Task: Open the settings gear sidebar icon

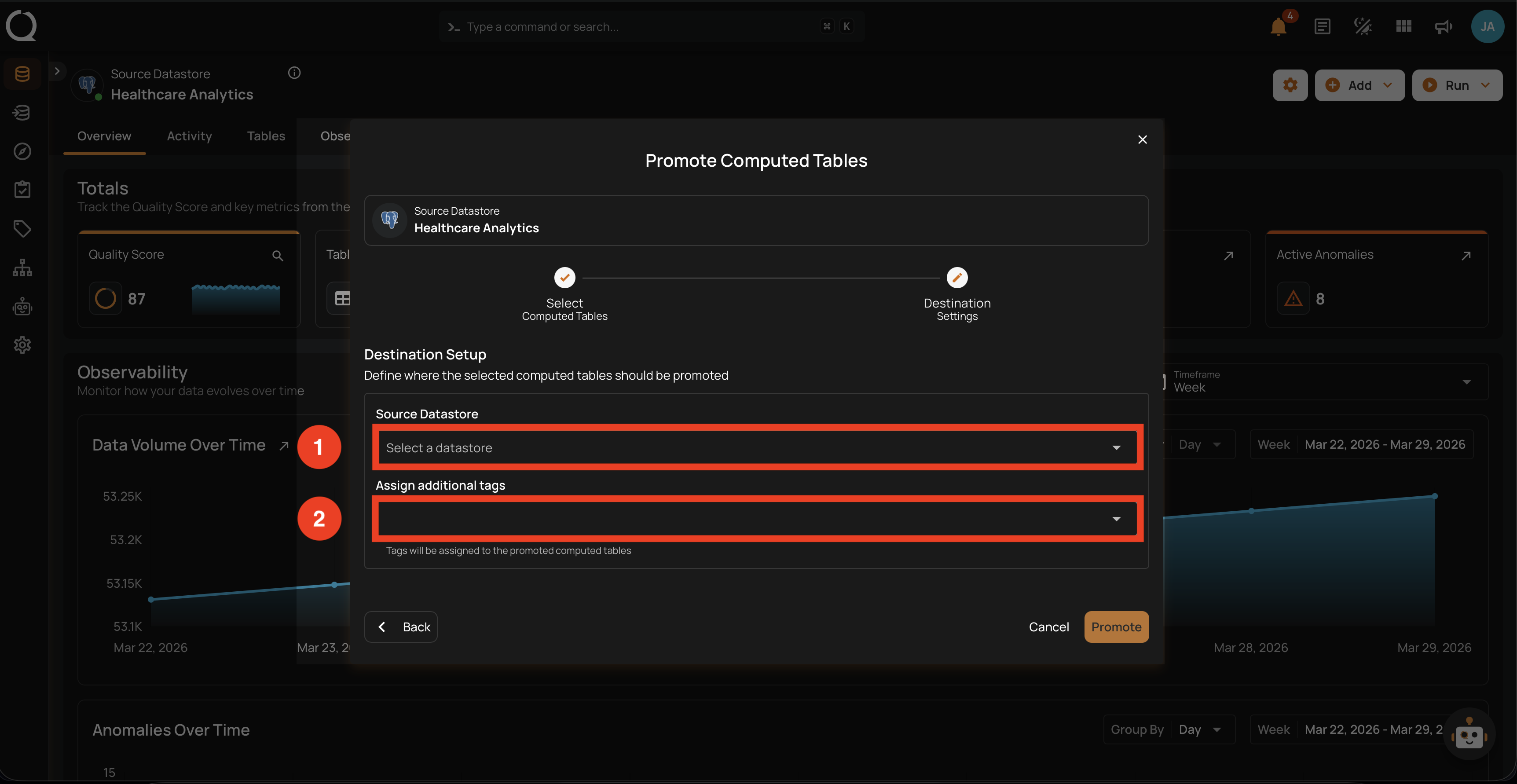Action: point(22,345)
